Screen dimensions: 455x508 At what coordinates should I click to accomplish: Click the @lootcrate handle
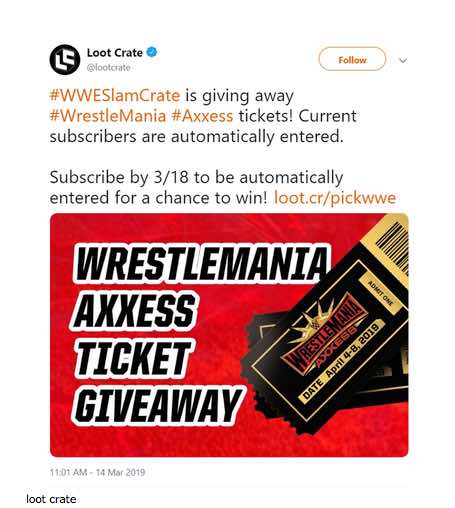pyautogui.click(x=109, y=68)
